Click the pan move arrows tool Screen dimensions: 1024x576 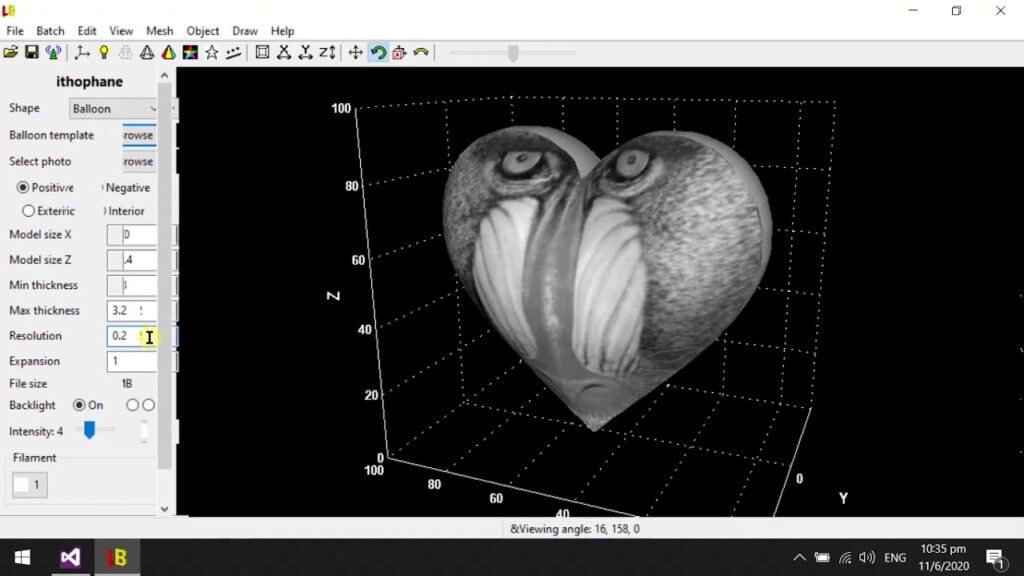[x=355, y=52]
